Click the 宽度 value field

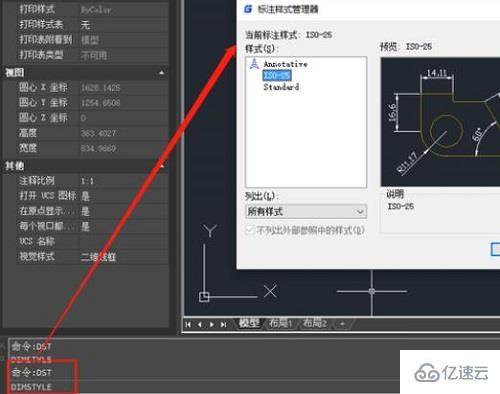click(124, 148)
